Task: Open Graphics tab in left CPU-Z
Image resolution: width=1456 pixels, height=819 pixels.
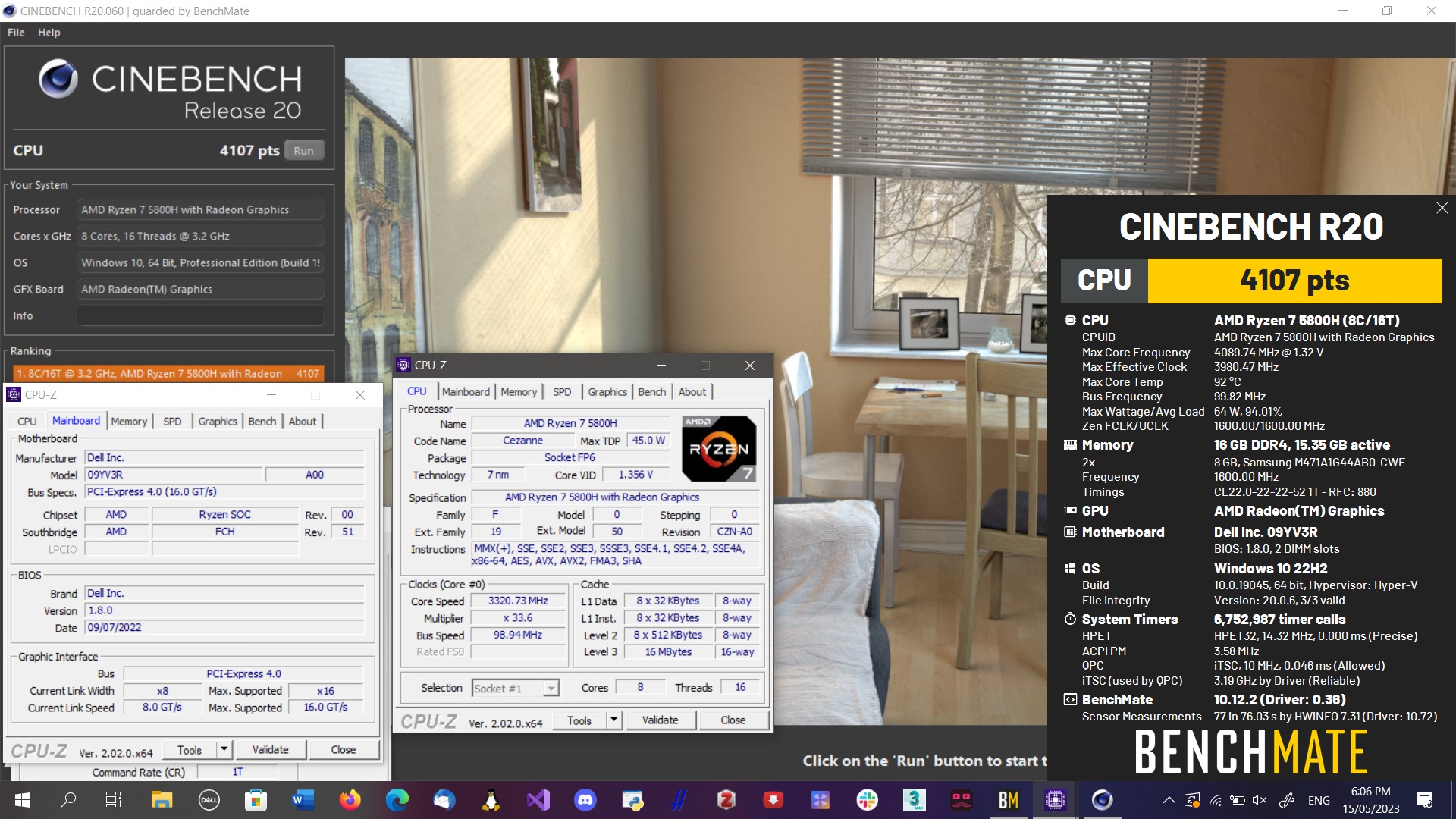Action: pyautogui.click(x=218, y=422)
